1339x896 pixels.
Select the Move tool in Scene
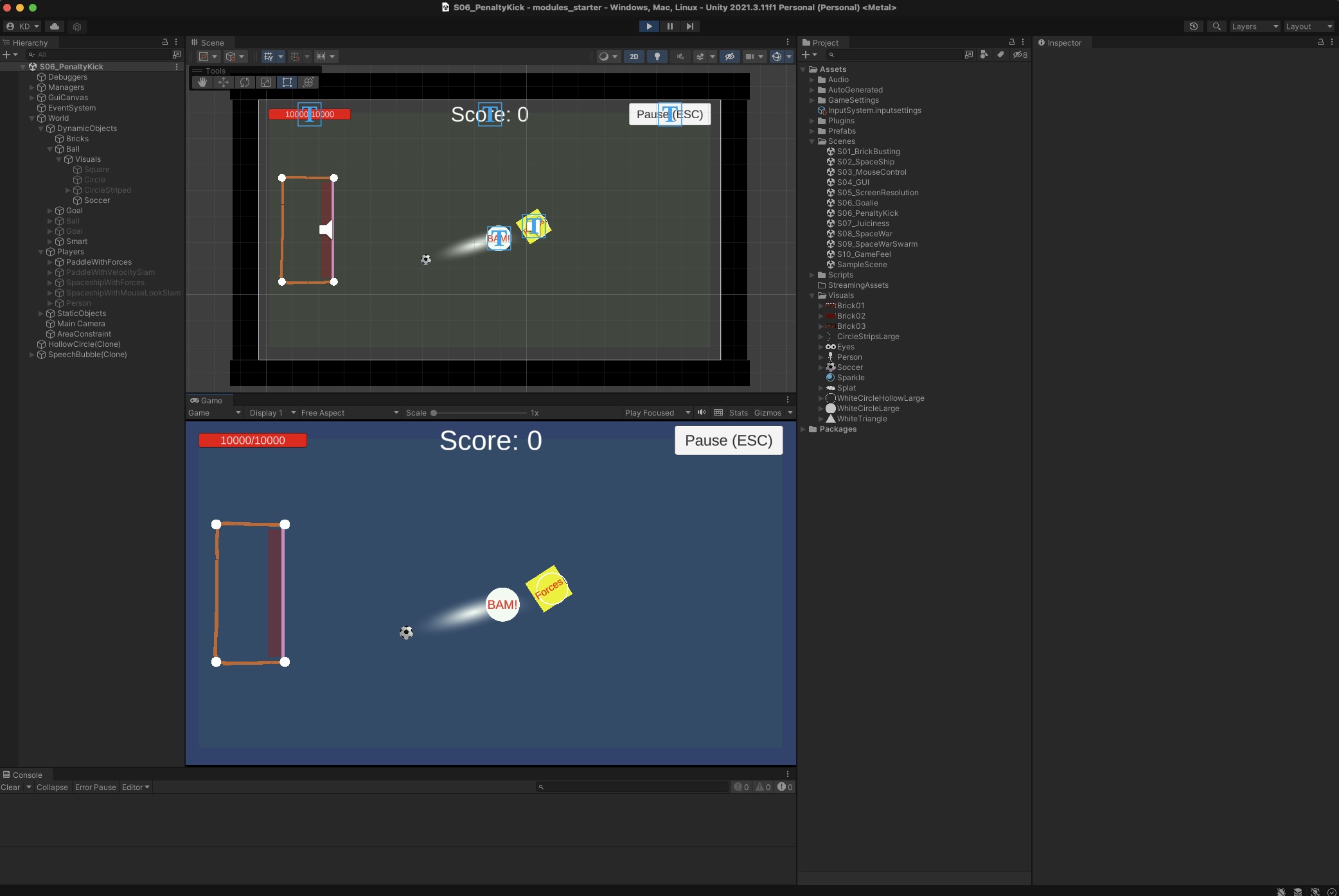[x=224, y=82]
